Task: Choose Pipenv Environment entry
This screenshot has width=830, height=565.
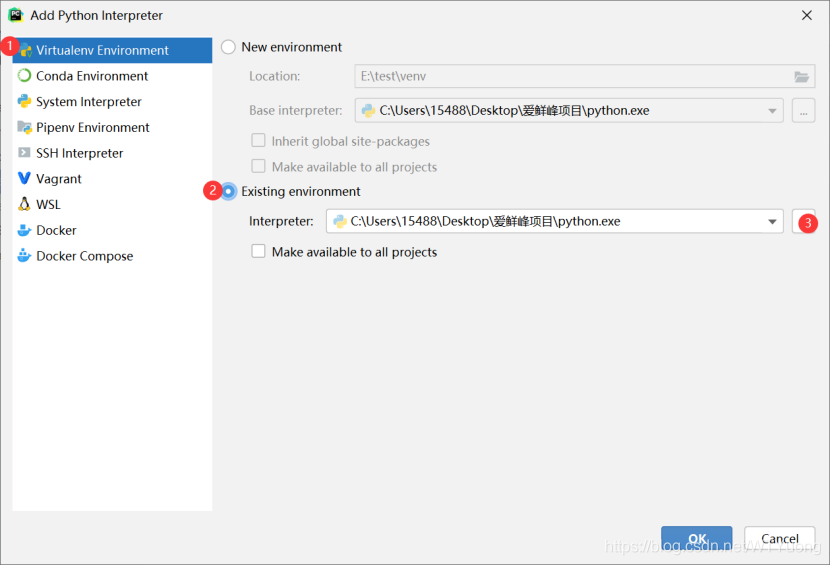Action: pyautogui.click(x=112, y=127)
